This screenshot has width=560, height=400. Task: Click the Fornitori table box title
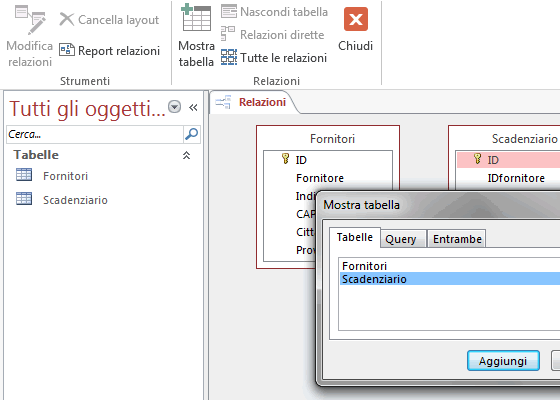(332, 139)
